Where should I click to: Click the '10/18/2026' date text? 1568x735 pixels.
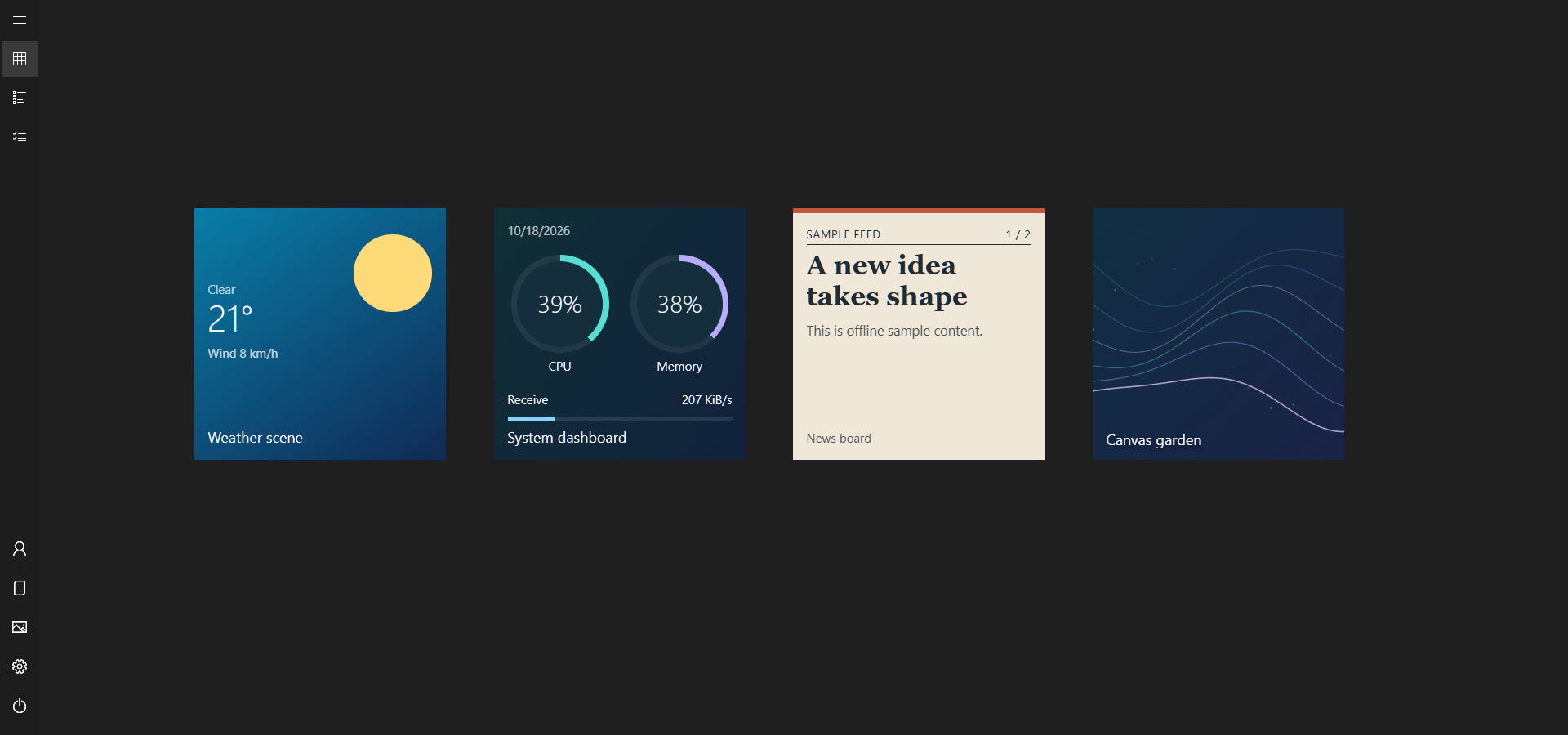[x=539, y=231]
